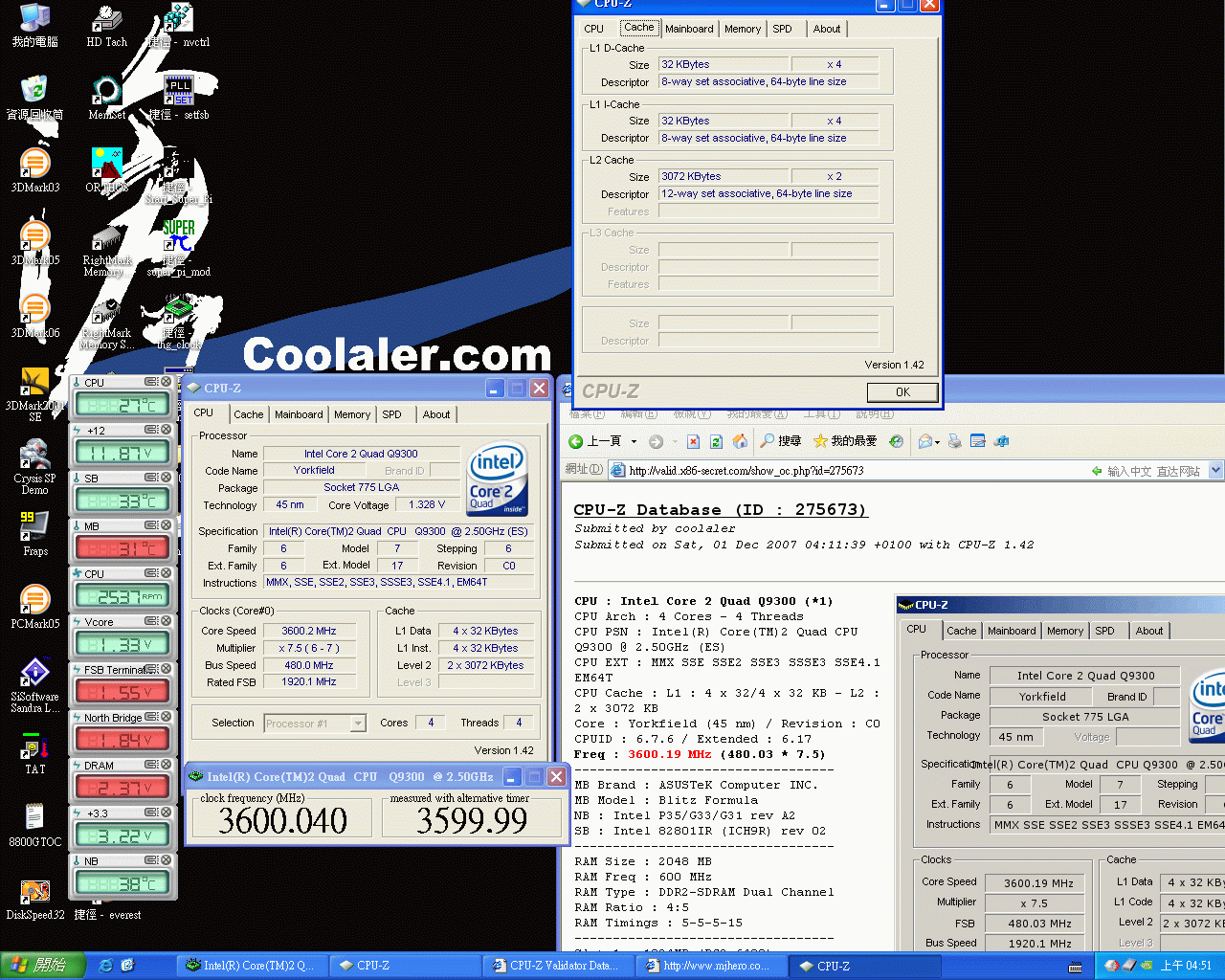Click the Intel Core 2 Quad Q9300 Name field
This screenshot has height=980, width=1225.
pyautogui.click(x=361, y=454)
